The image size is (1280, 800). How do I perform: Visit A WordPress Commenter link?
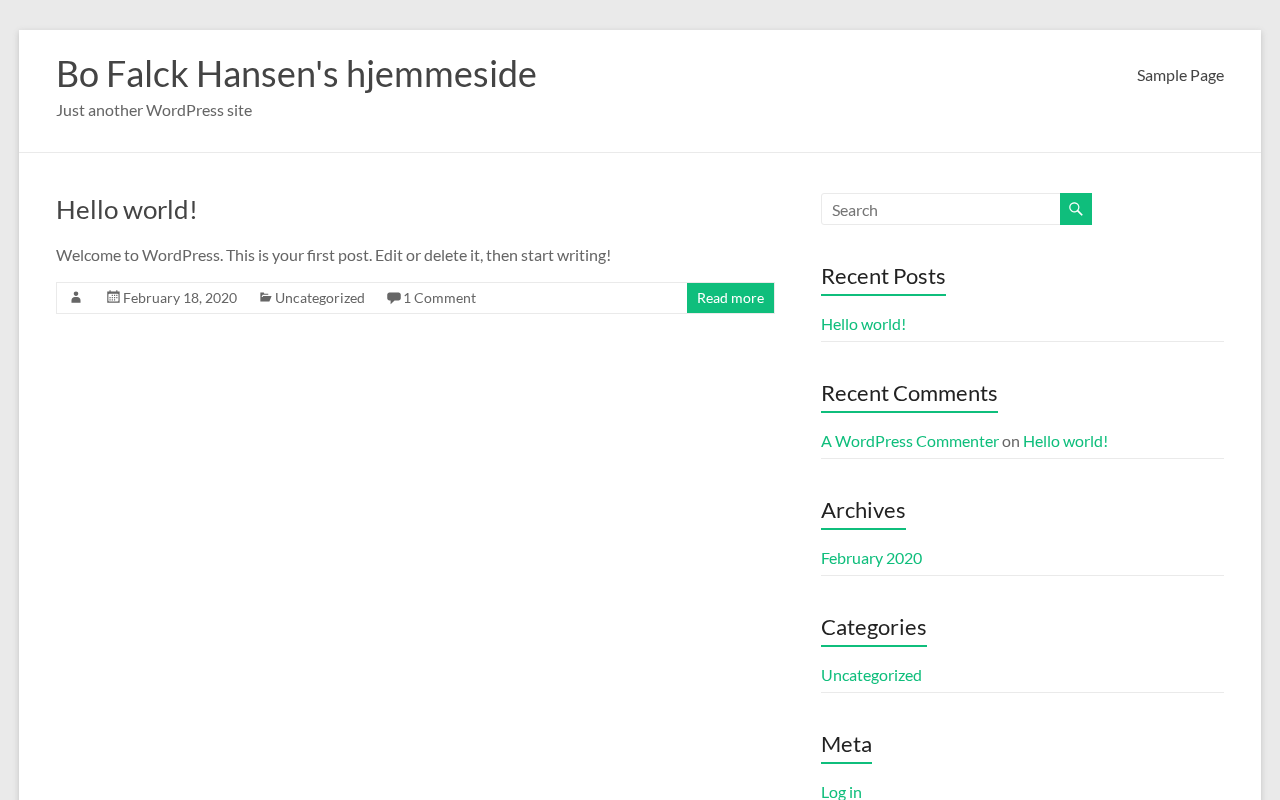click(909, 441)
